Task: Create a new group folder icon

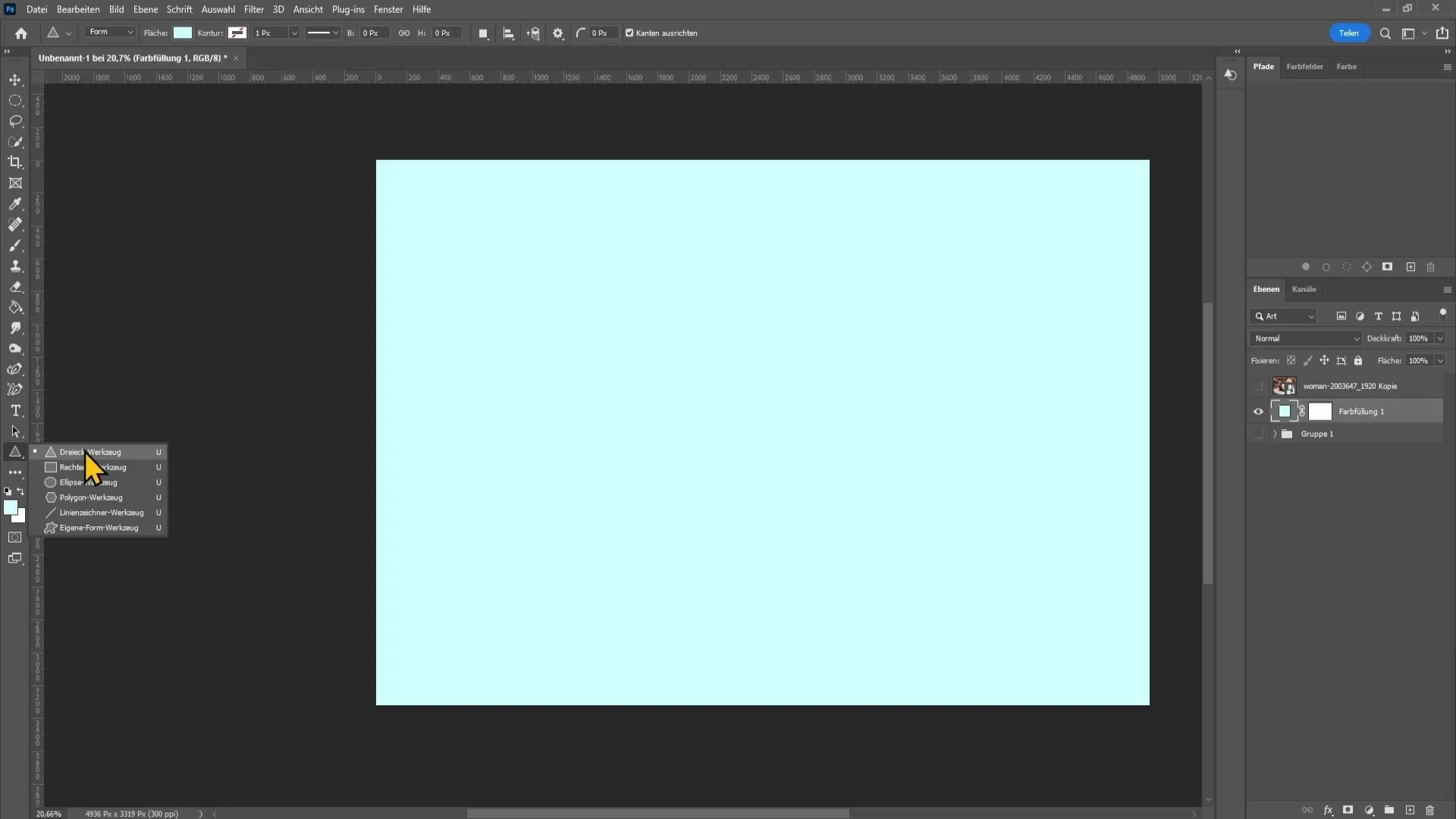Action: [x=1389, y=811]
